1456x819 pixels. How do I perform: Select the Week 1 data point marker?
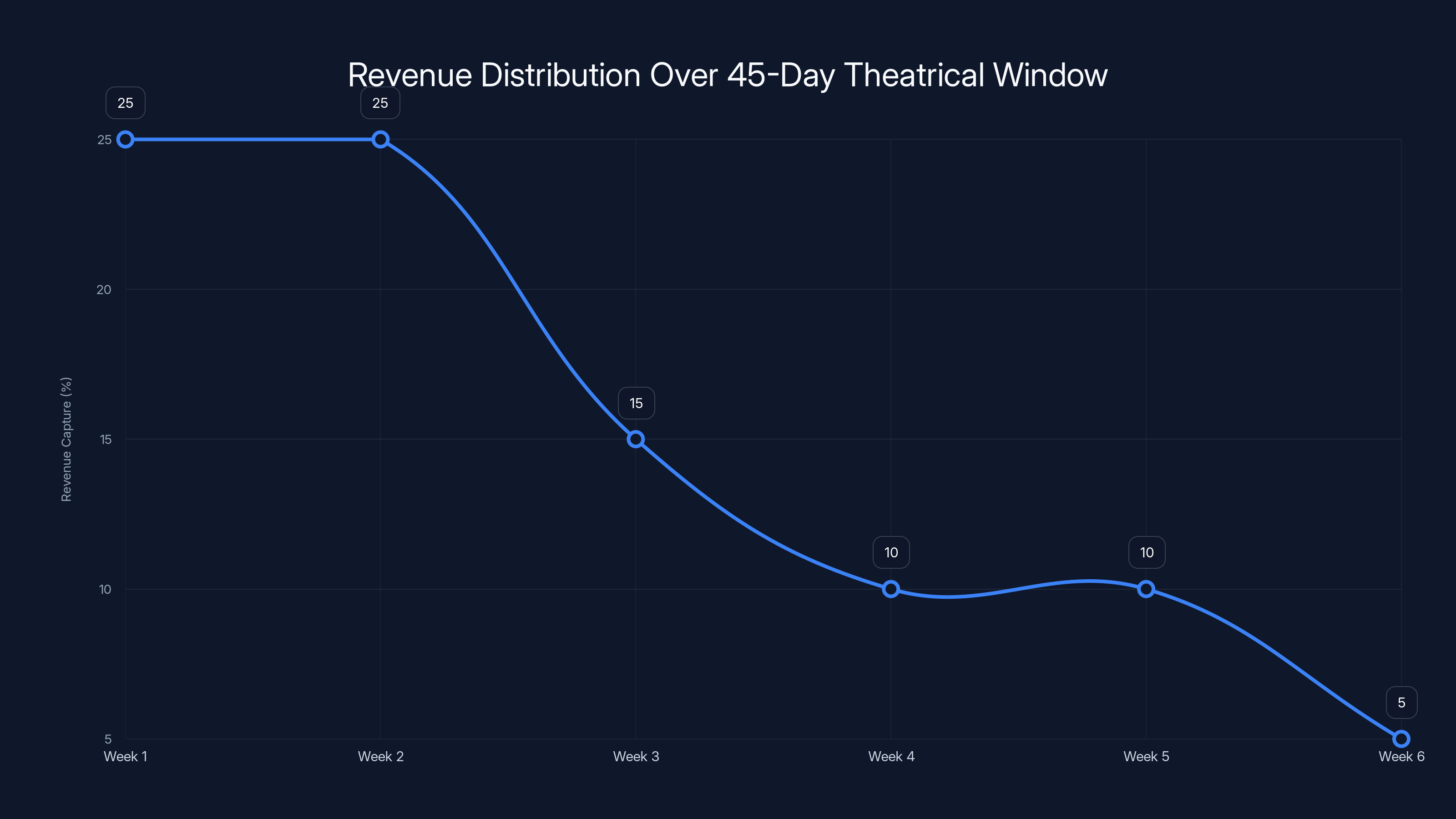point(125,138)
